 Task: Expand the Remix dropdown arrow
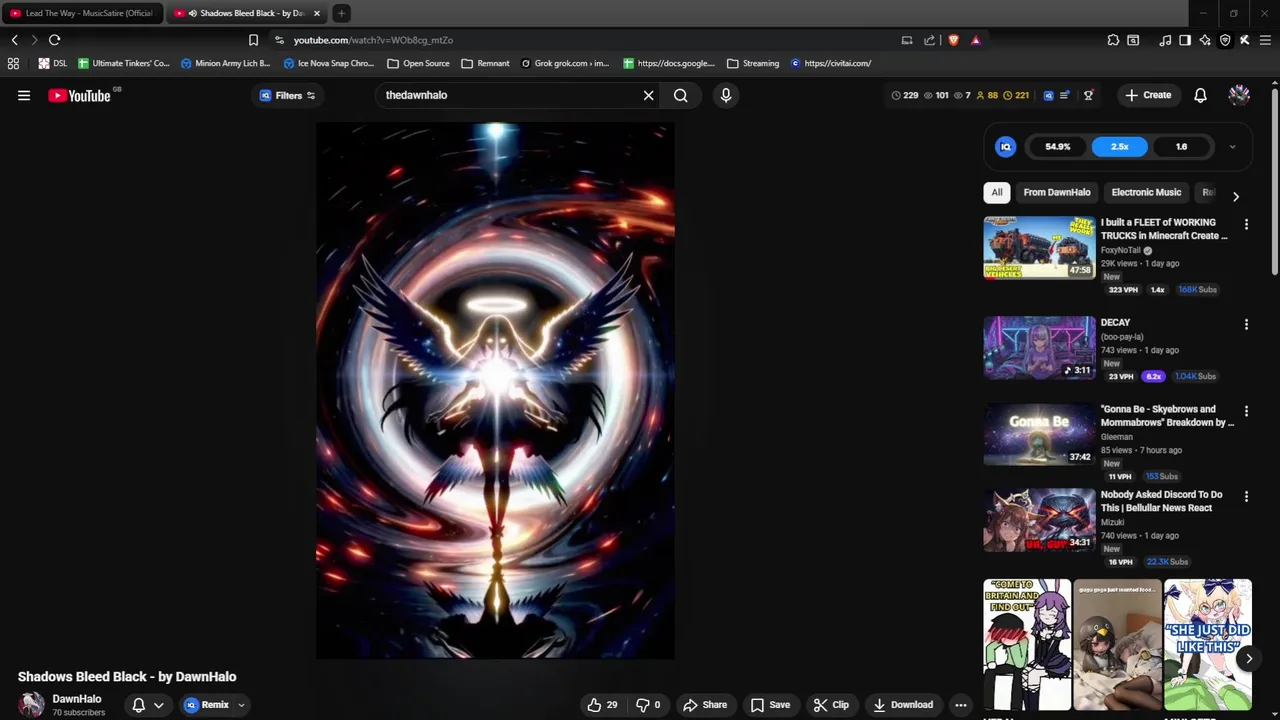(x=241, y=705)
